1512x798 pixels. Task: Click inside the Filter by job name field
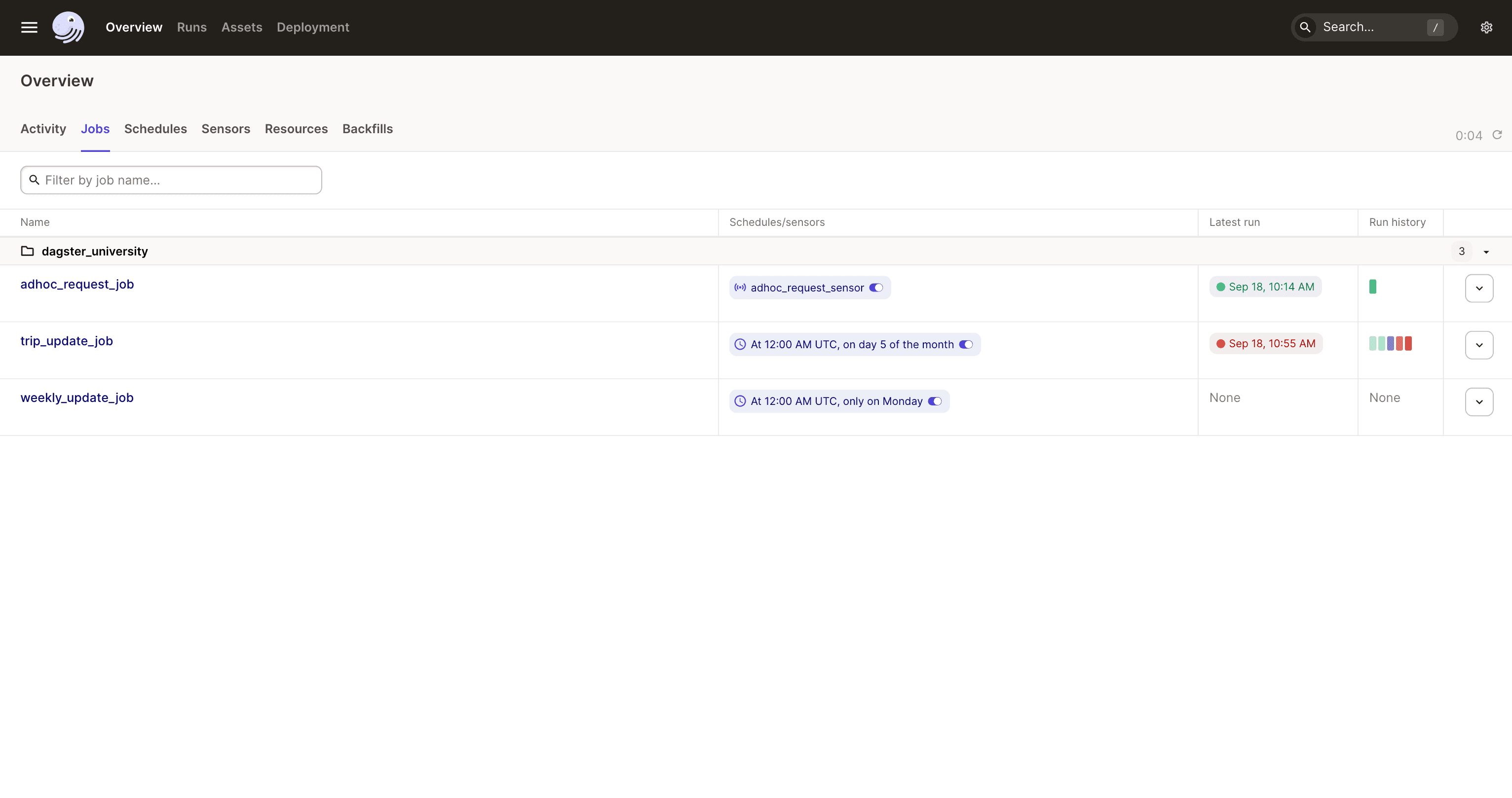tap(171, 180)
